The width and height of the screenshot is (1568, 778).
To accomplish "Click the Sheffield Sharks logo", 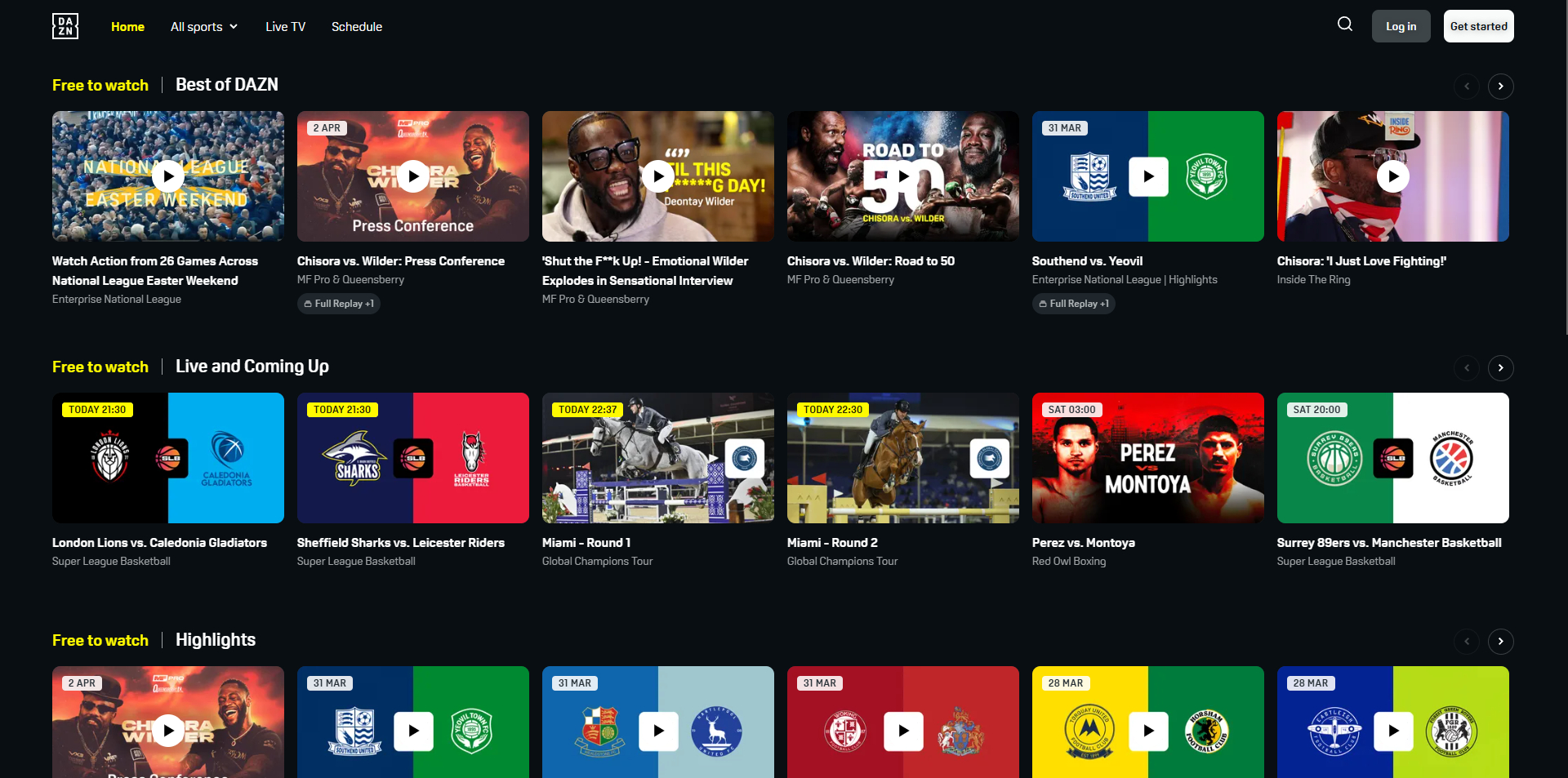I will [x=355, y=458].
